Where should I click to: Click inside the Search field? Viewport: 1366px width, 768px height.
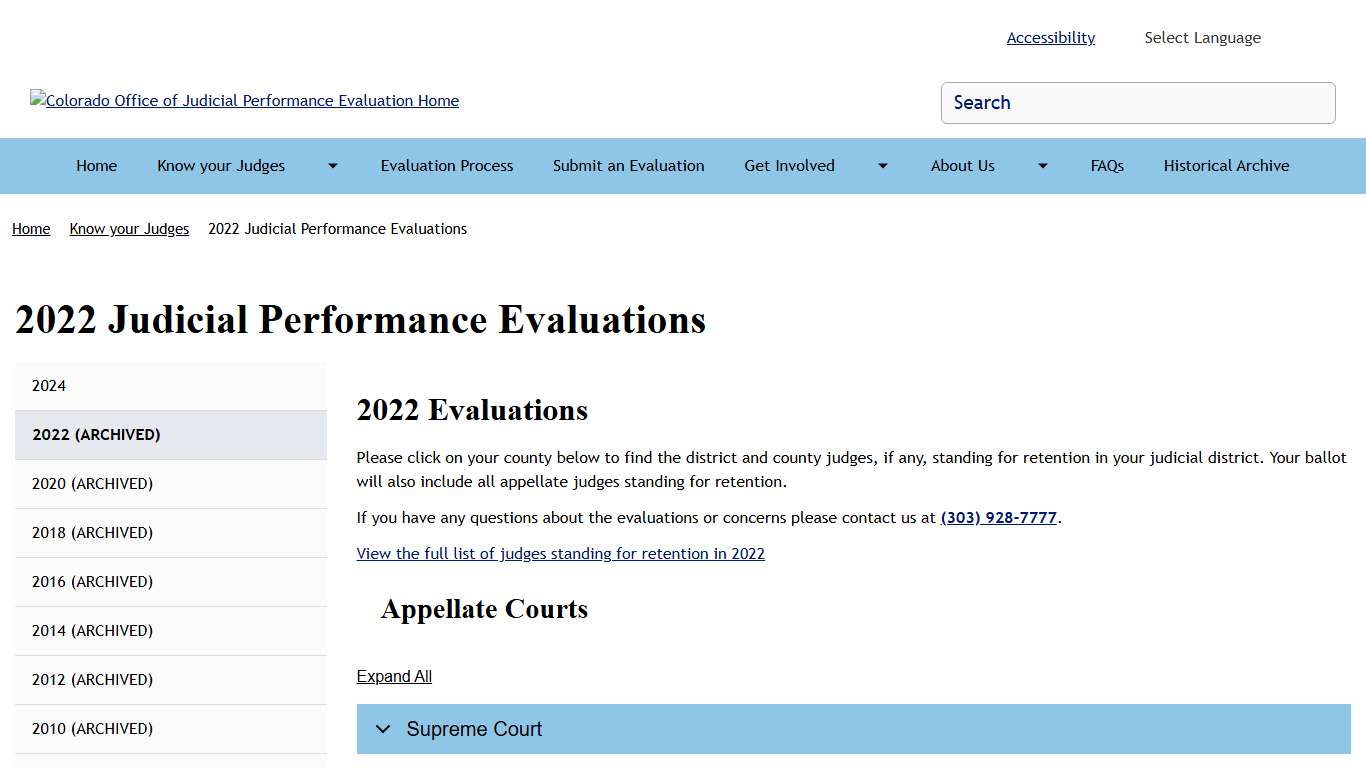point(1138,103)
